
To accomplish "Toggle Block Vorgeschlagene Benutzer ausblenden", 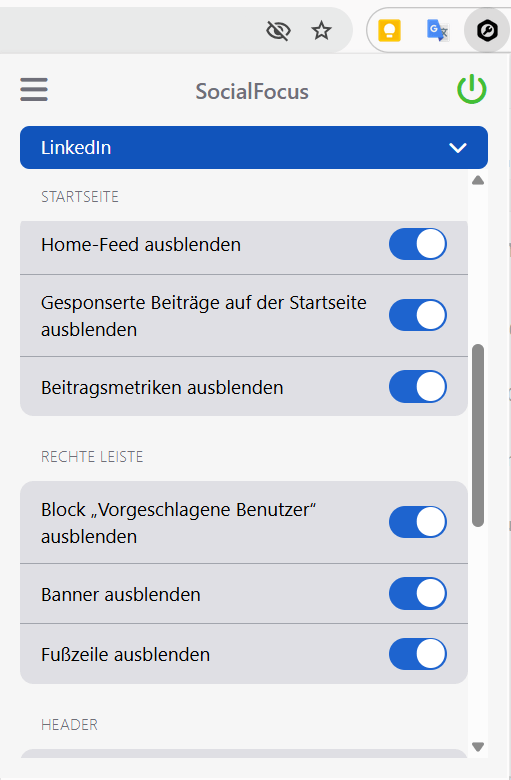I will pos(418,522).
